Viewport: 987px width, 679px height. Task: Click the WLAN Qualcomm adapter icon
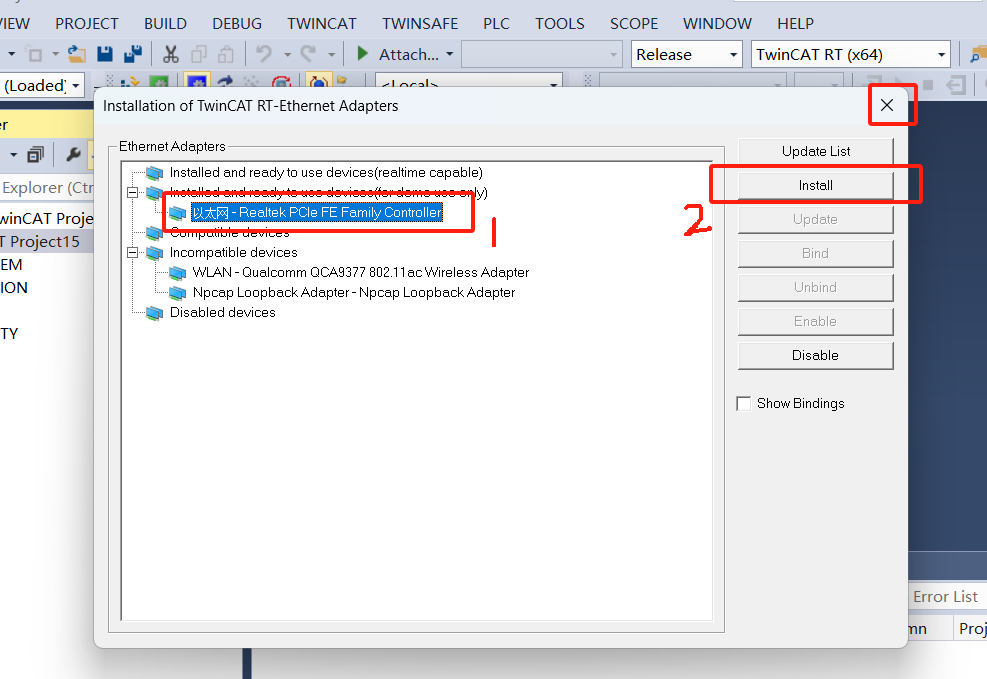click(x=178, y=273)
